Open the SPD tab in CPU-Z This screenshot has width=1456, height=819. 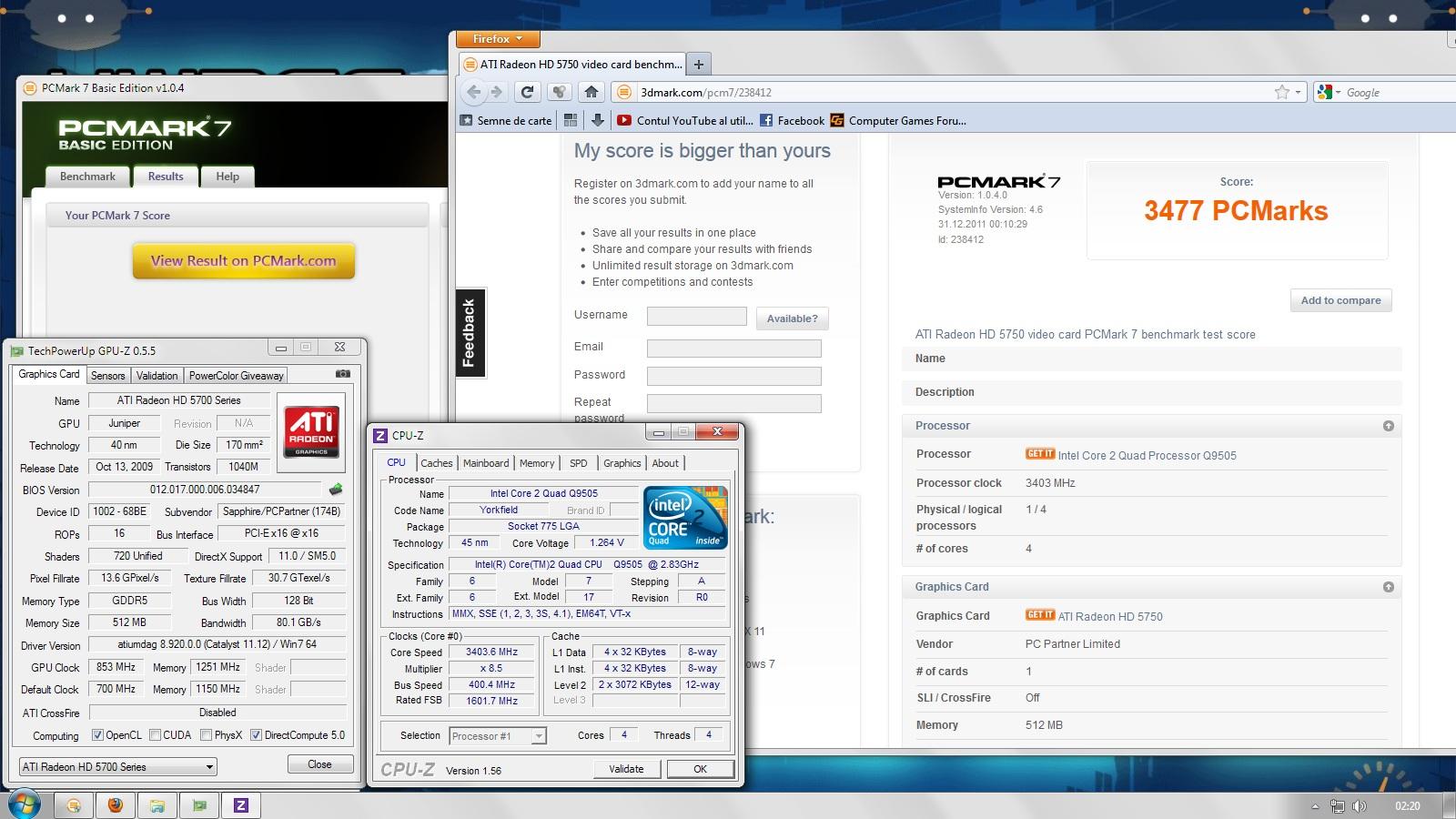tap(579, 463)
